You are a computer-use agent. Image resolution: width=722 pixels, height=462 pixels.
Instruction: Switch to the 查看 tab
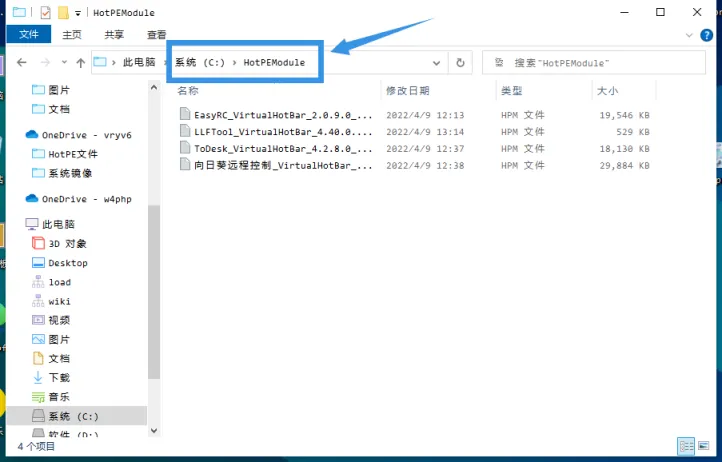(x=156, y=35)
